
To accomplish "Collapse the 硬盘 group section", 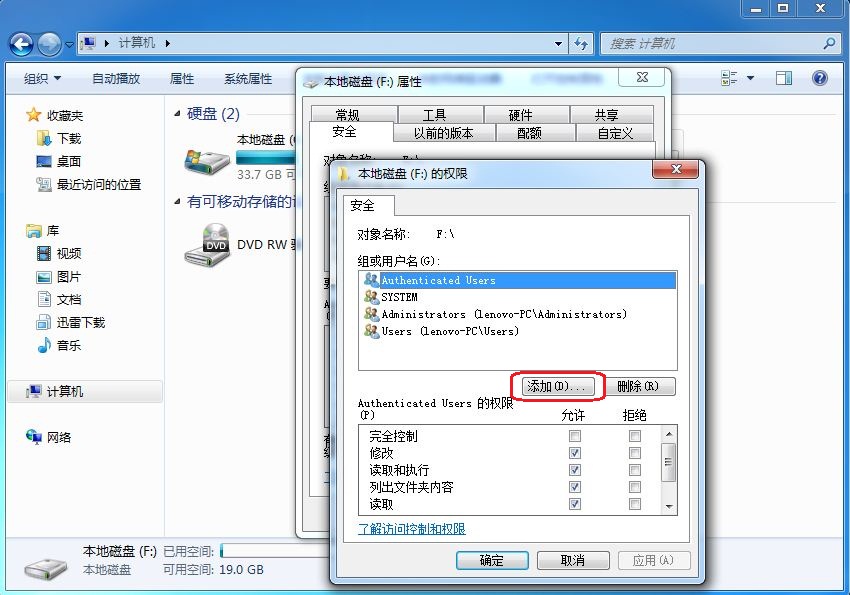I will coord(178,114).
